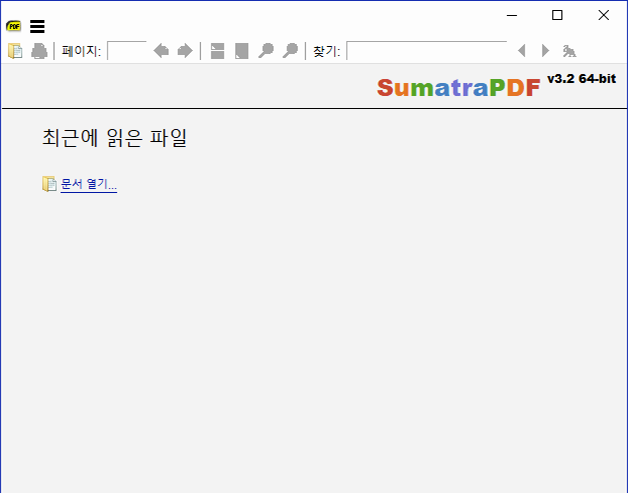The height and width of the screenshot is (493, 628).
Task: Find next match arrow
Action: (x=545, y=51)
